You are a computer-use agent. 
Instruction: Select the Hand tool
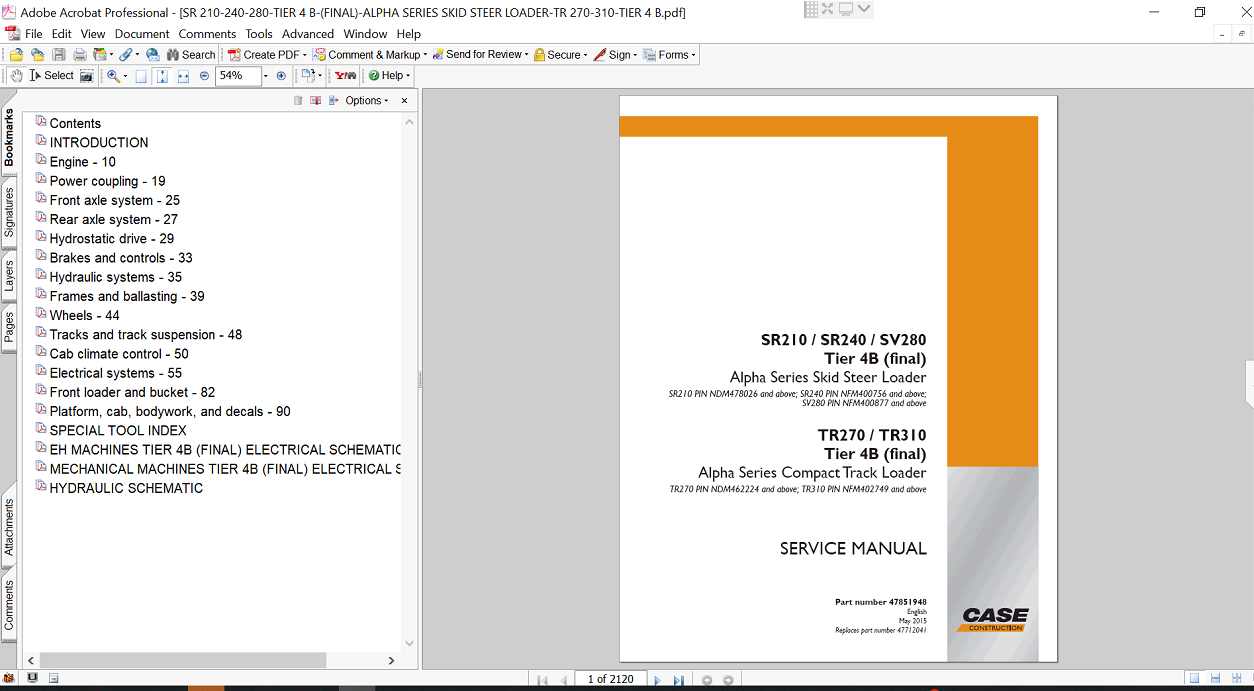[16, 76]
